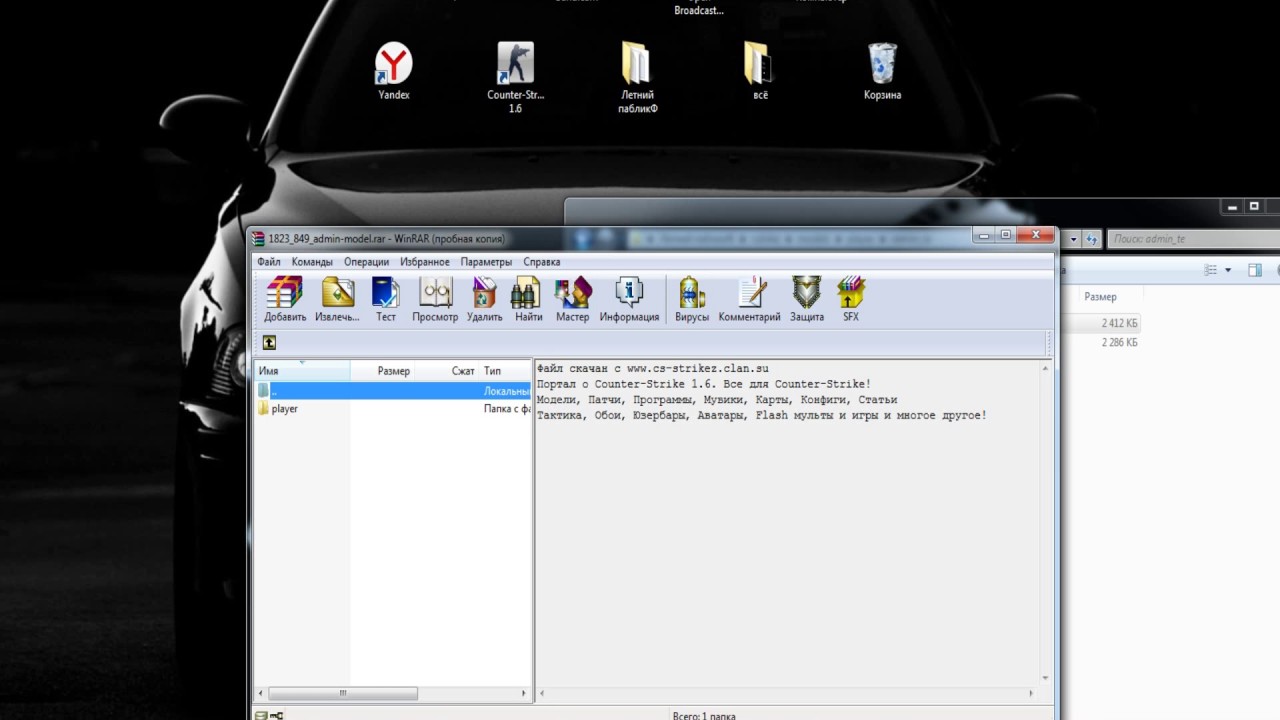Open the Yandex browser desktop shortcut
The image size is (1280, 720).
(x=394, y=71)
